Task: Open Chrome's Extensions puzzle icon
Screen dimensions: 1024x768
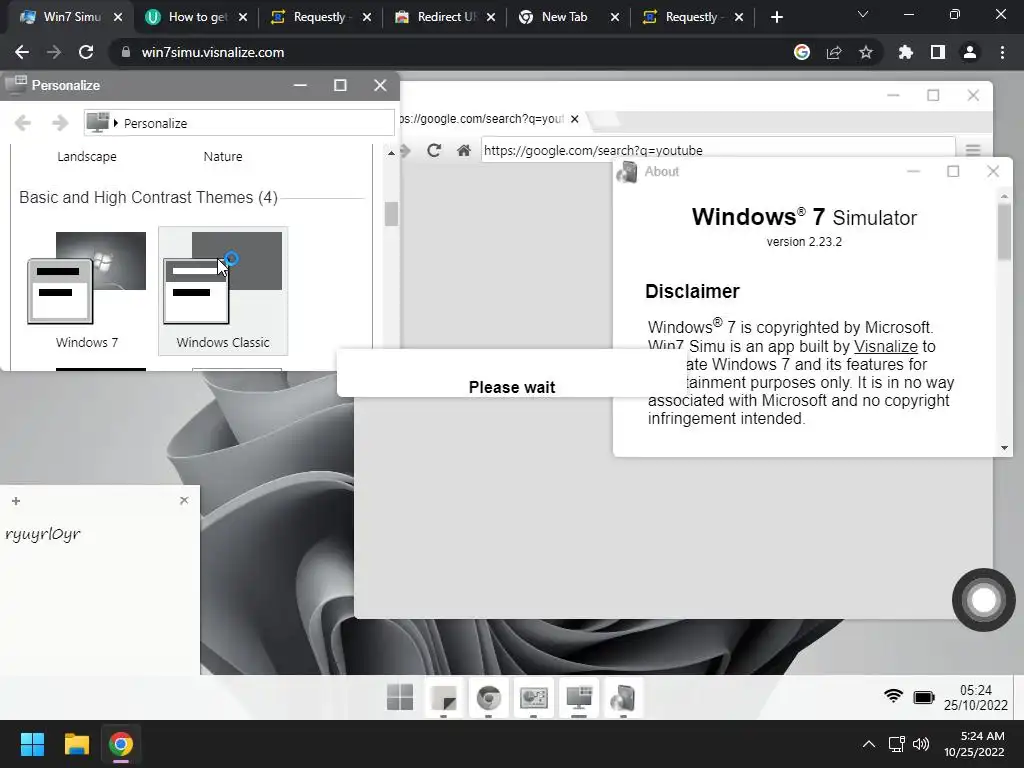Action: point(906,52)
